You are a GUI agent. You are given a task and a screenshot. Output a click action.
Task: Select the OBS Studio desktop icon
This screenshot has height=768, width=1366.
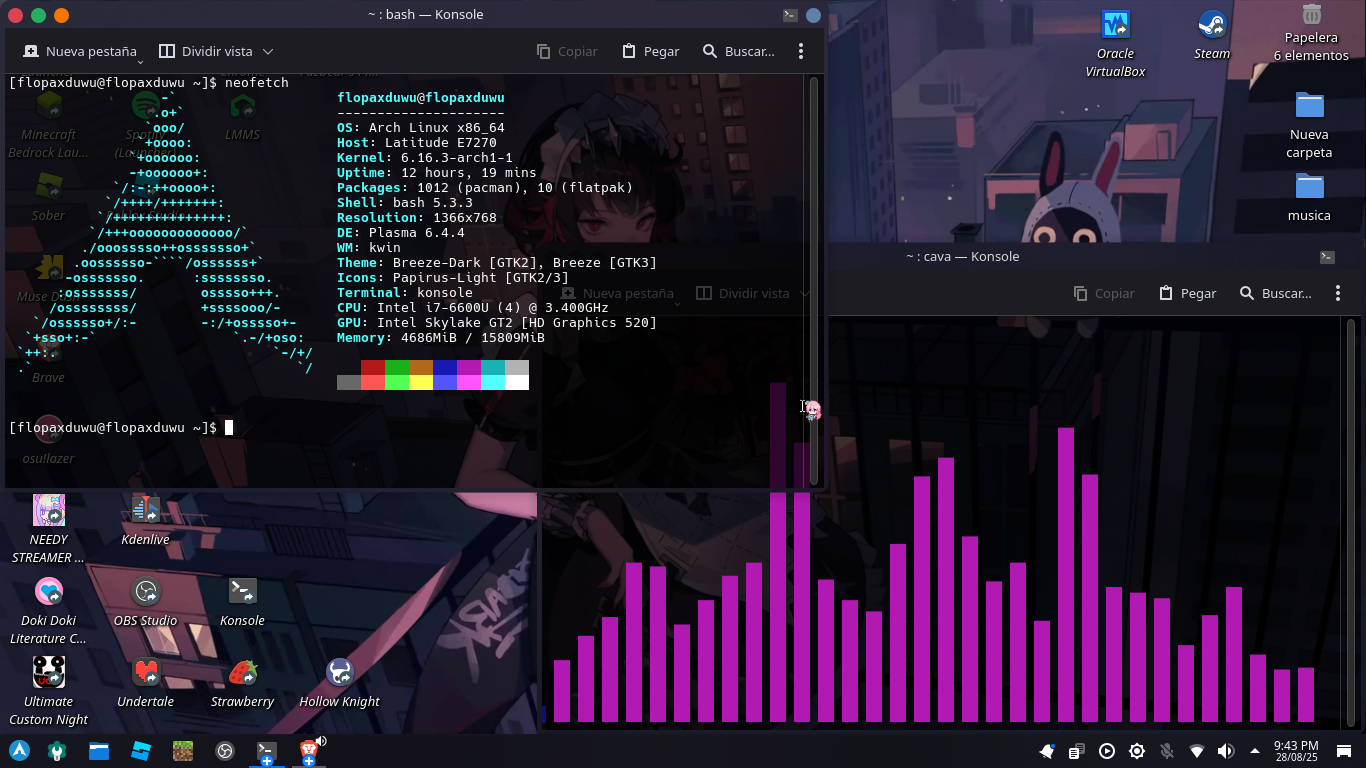pos(145,601)
